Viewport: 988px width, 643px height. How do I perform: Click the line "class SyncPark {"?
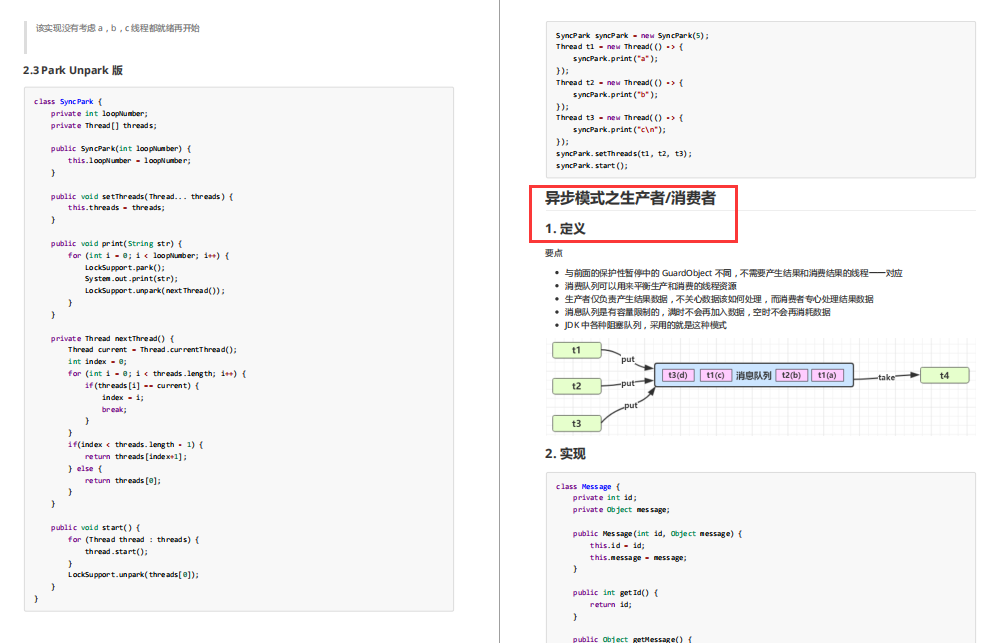click(x=68, y=101)
